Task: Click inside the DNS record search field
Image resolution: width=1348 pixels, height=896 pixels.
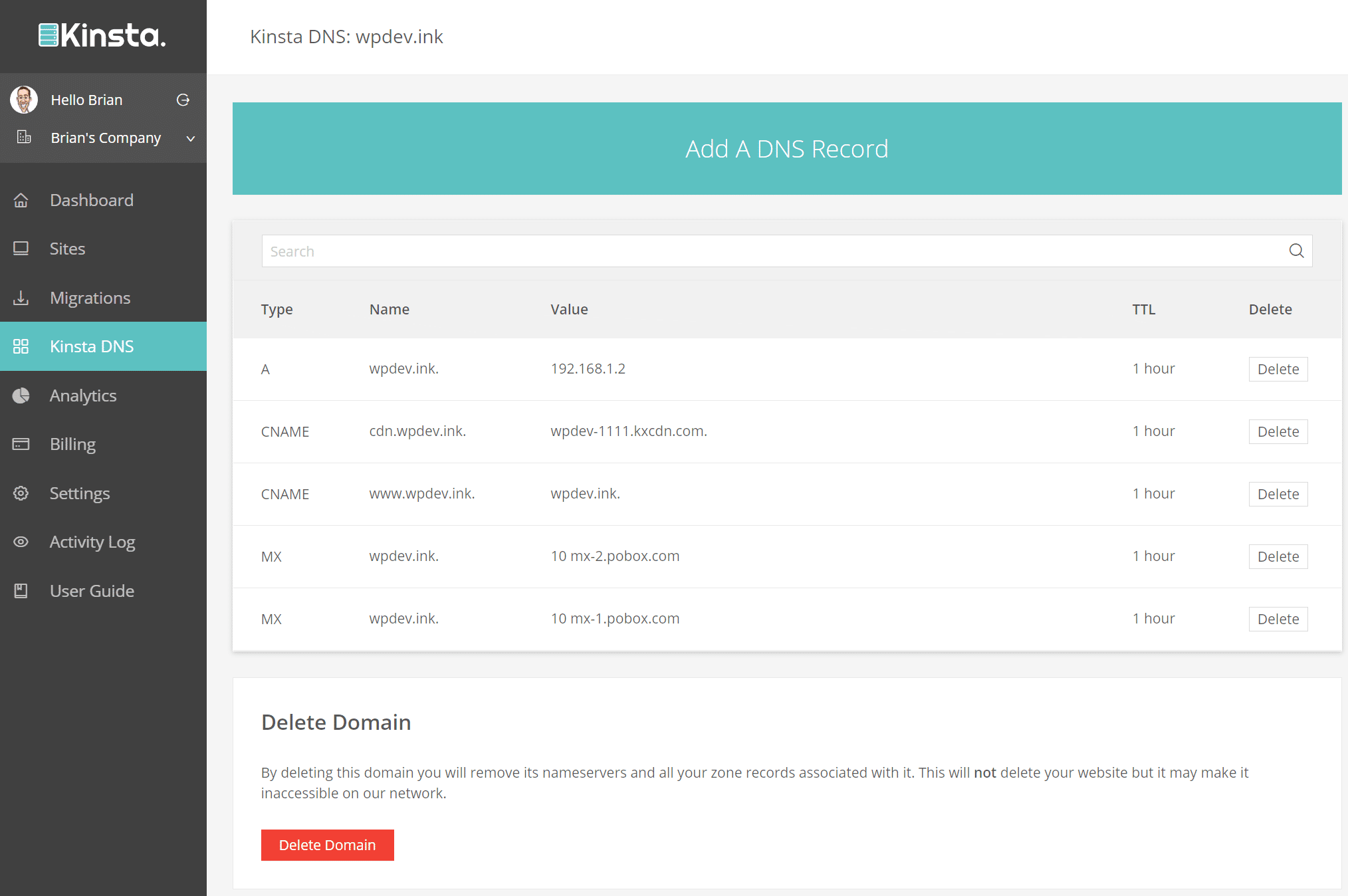Action: [598, 251]
